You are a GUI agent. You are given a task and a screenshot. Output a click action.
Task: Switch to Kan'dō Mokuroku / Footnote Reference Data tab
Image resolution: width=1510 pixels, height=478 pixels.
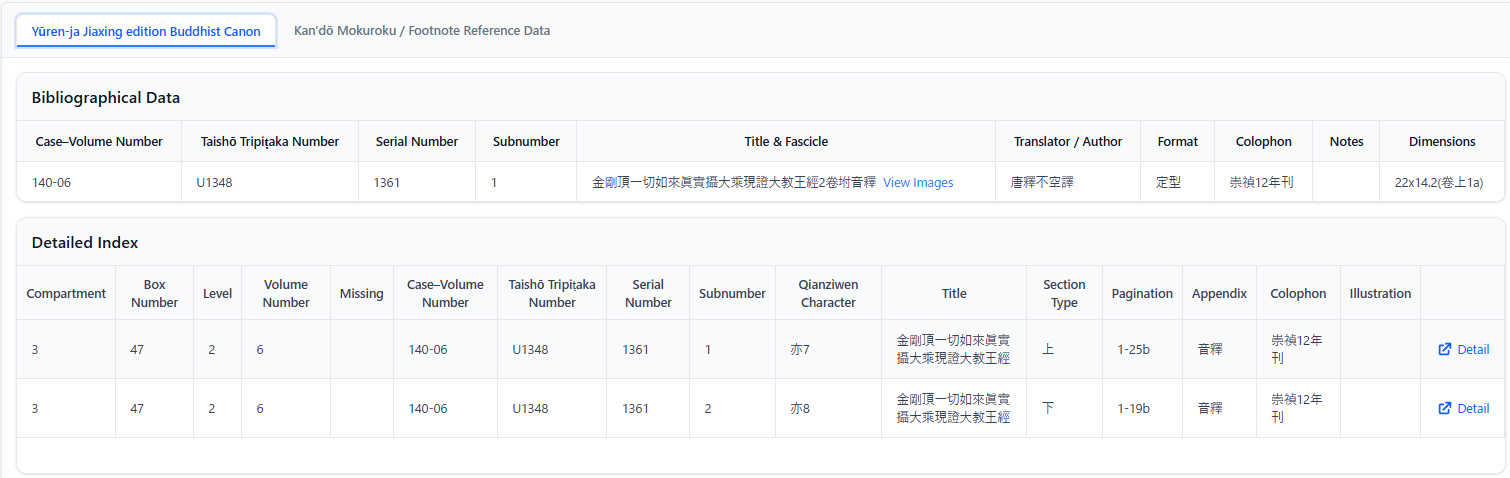coord(421,31)
